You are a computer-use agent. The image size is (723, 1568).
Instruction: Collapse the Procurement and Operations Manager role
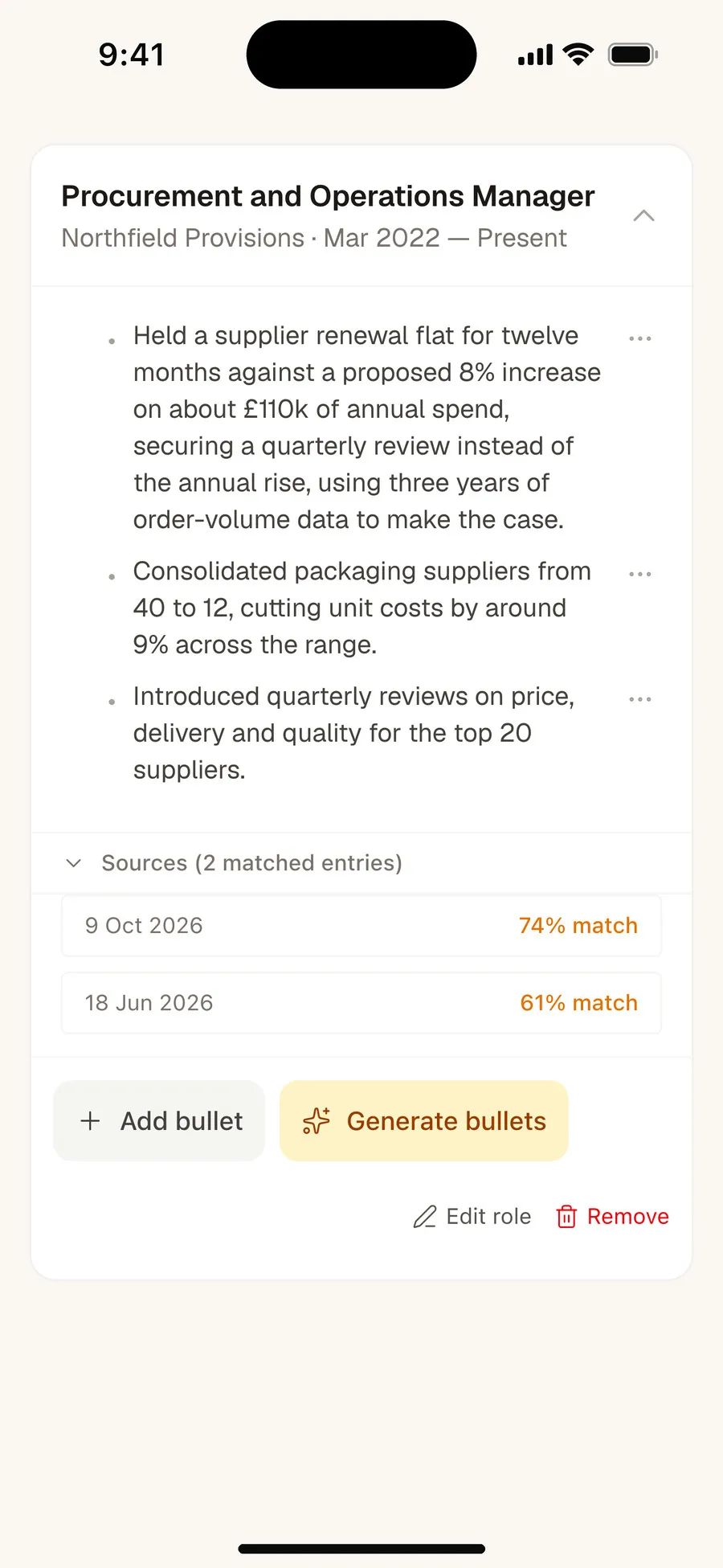(x=643, y=215)
